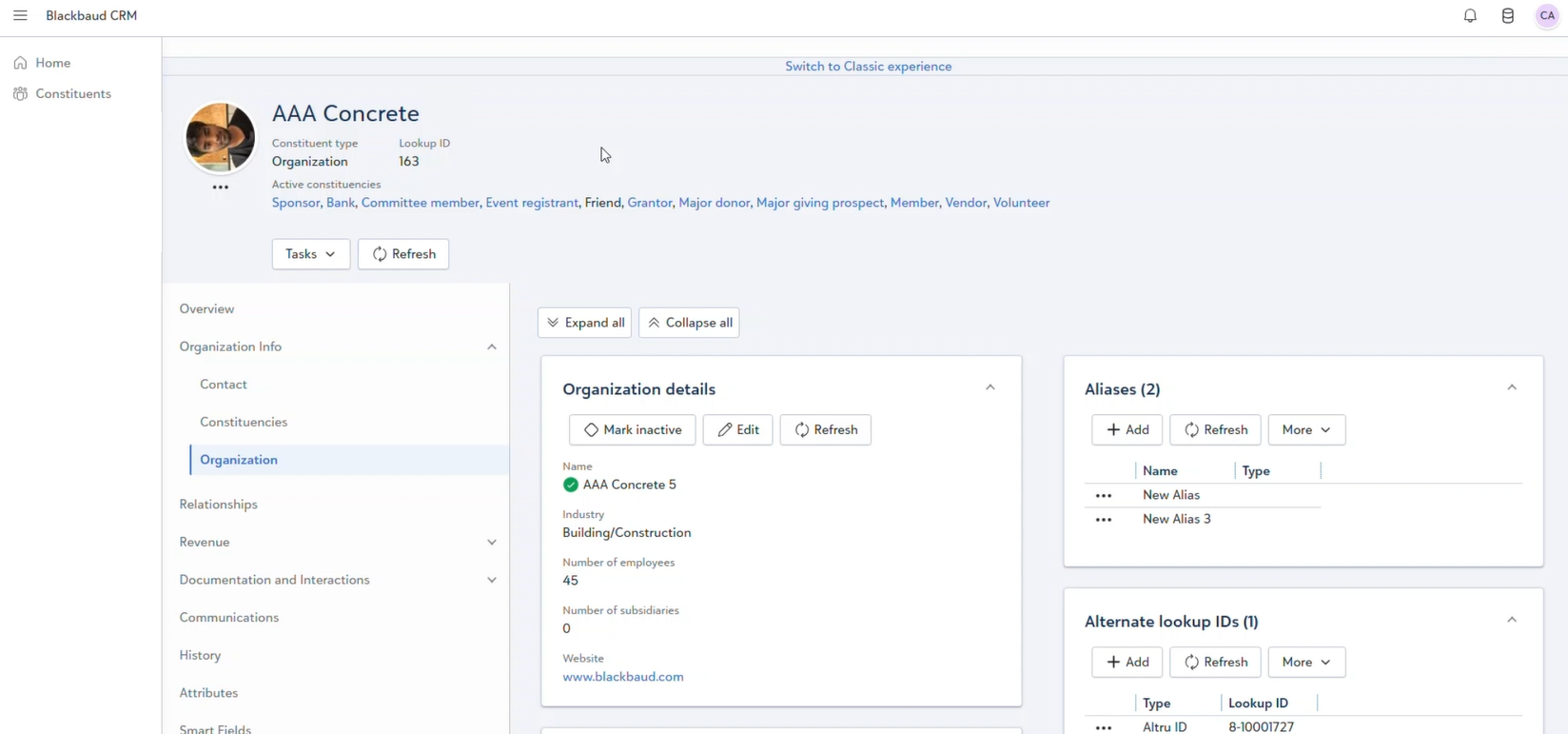Open the Vendor constituency link
This screenshot has height=734, width=1568.
pos(966,203)
